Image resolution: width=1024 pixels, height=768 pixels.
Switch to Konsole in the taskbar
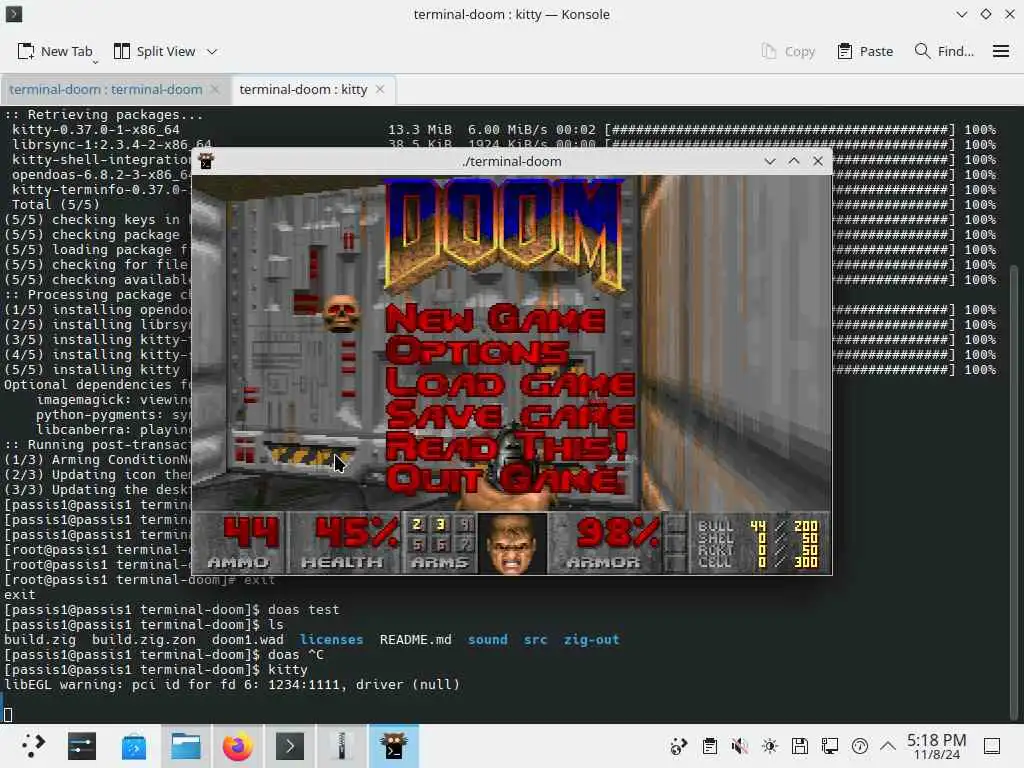[290, 746]
